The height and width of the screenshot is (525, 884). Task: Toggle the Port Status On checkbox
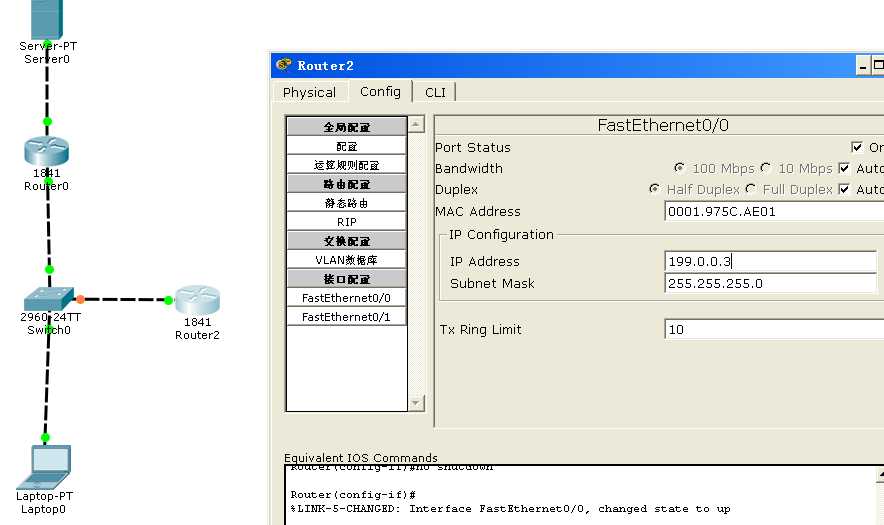click(857, 147)
